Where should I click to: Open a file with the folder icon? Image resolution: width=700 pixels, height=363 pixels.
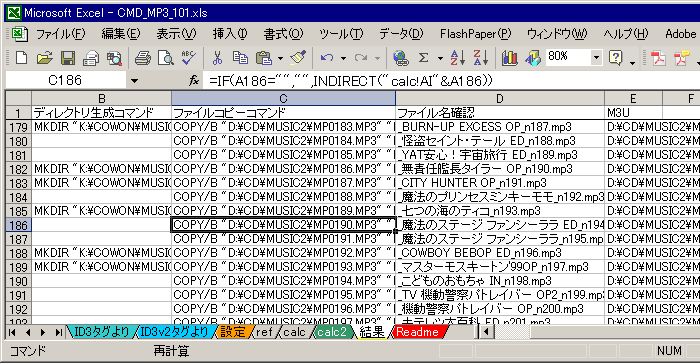44,58
